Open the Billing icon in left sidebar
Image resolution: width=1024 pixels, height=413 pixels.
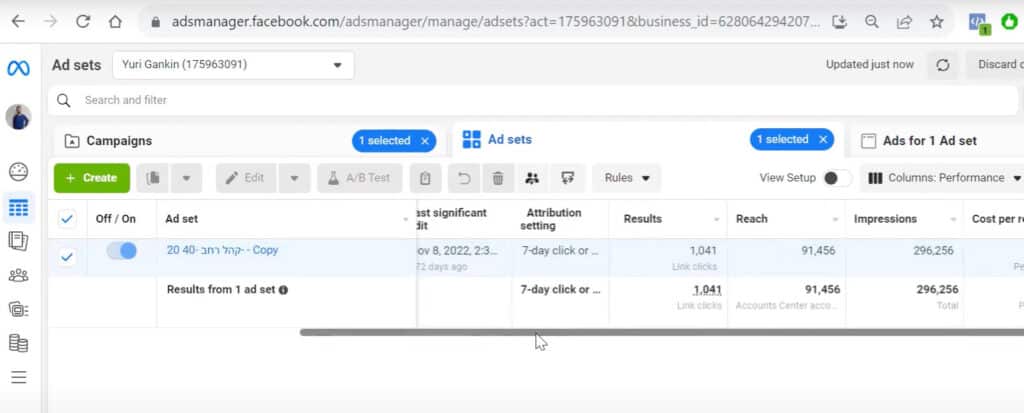coord(18,343)
